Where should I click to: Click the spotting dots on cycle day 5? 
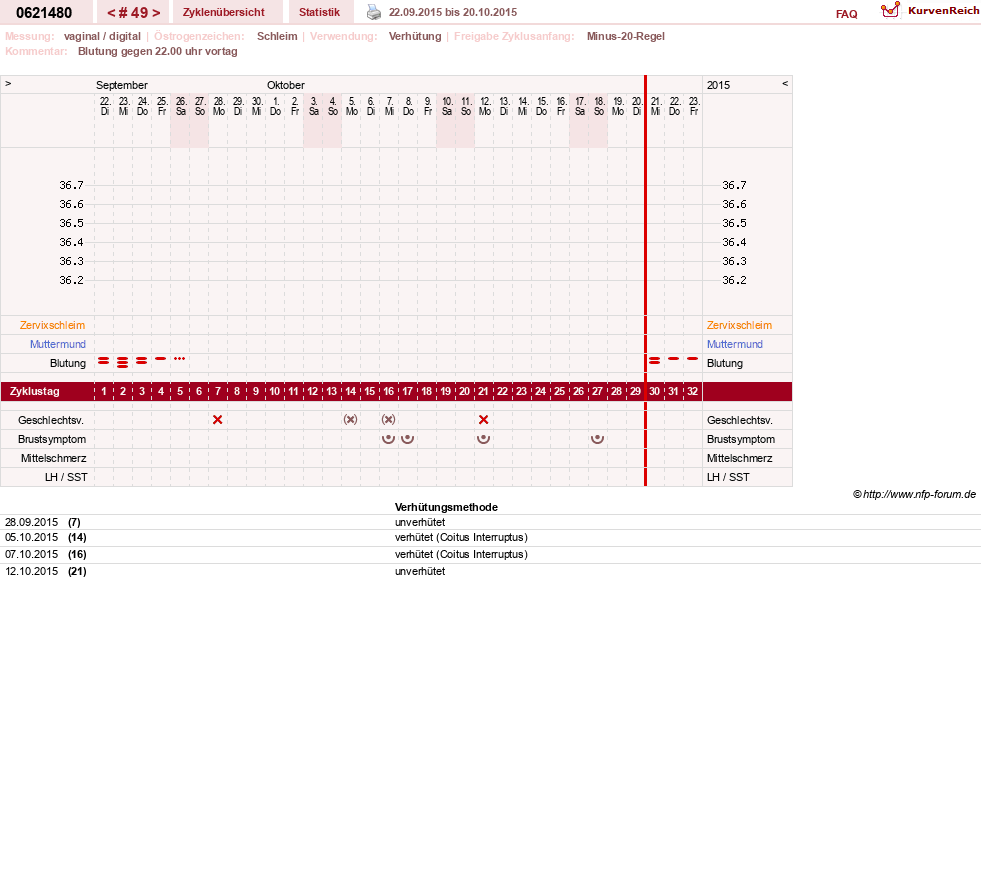(x=180, y=359)
